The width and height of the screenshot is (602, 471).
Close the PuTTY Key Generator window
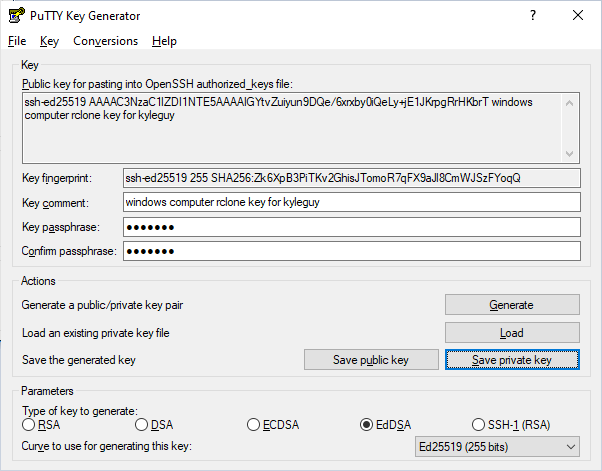pyautogui.click(x=578, y=16)
